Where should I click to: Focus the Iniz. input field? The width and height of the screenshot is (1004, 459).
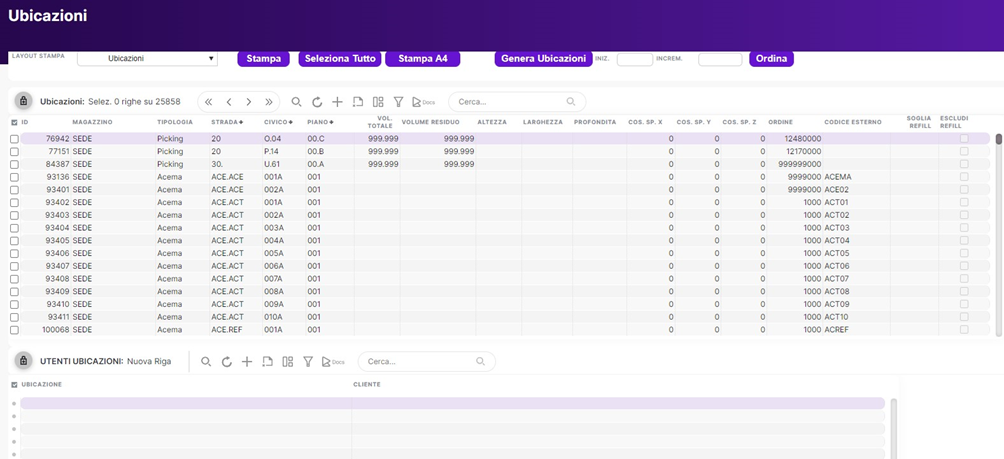tap(635, 60)
